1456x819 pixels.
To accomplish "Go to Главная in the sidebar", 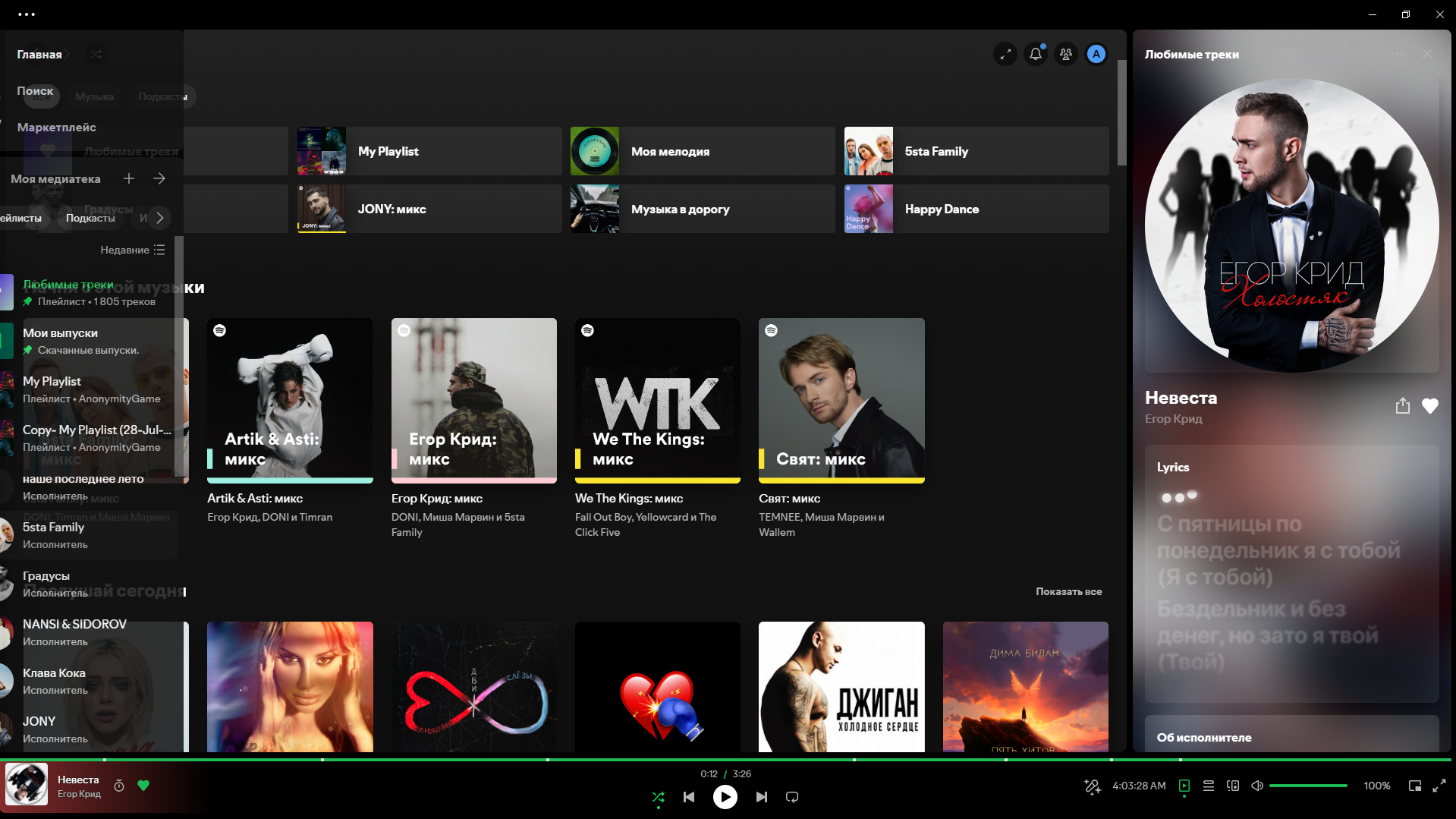I will tap(39, 54).
